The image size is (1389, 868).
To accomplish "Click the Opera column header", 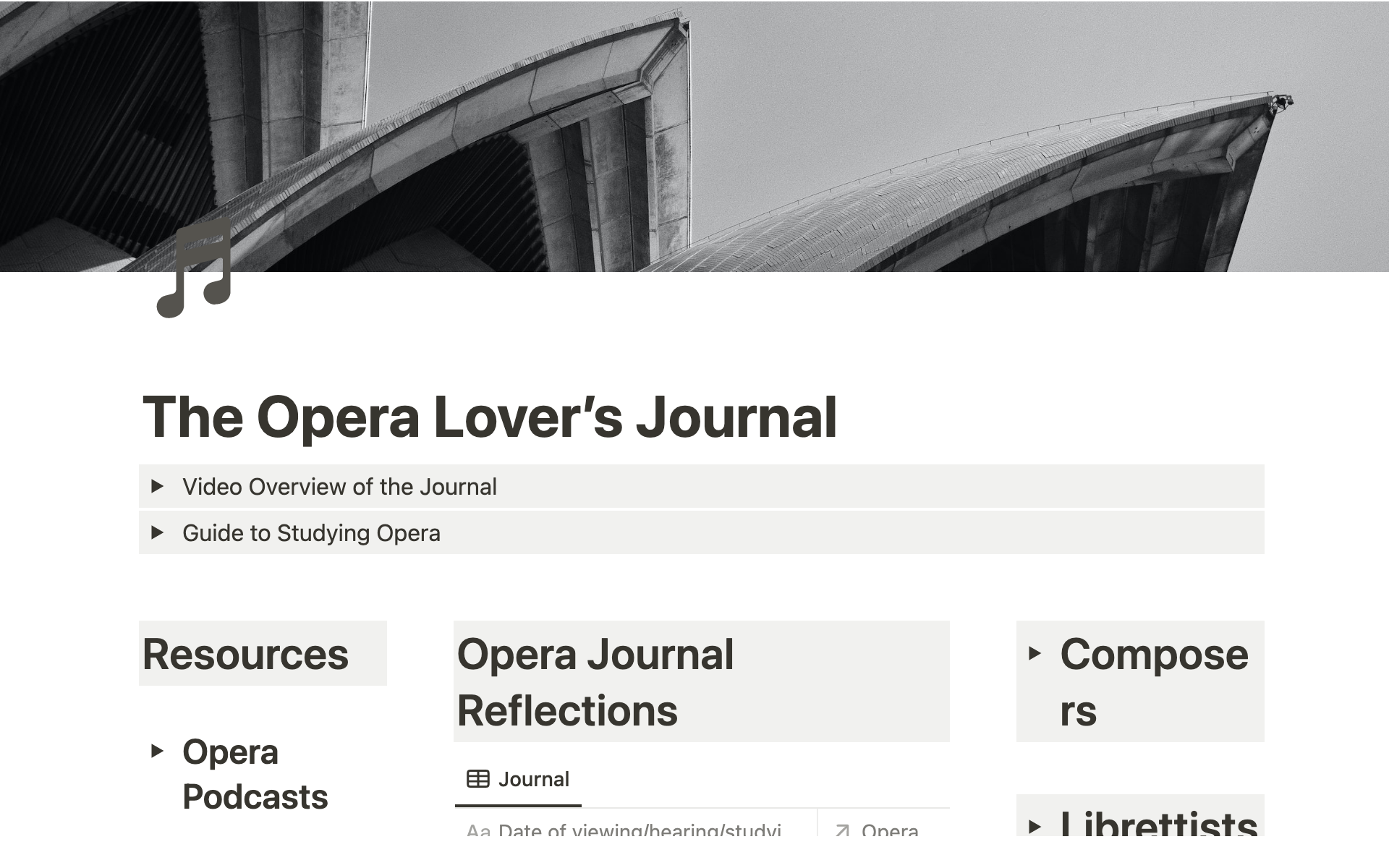I will click(x=890, y=830).
